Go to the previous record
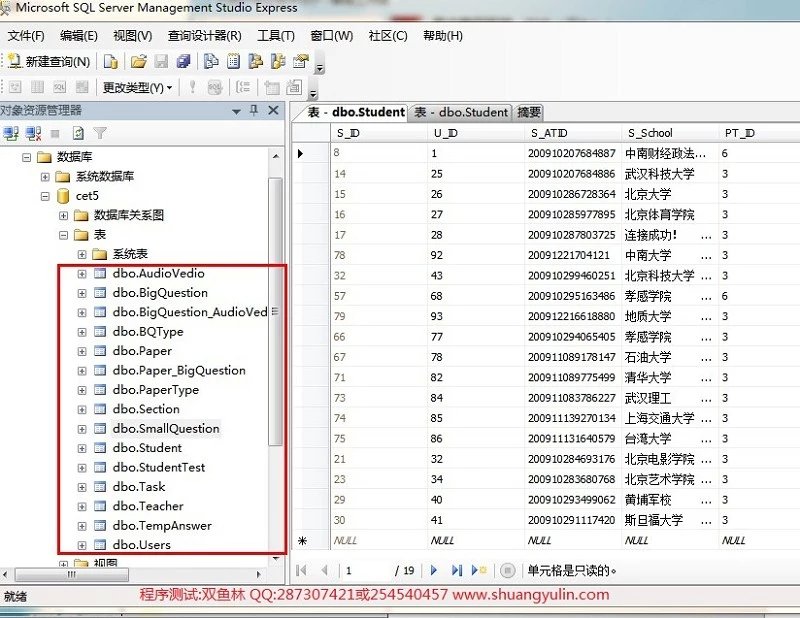 point(324,570)
